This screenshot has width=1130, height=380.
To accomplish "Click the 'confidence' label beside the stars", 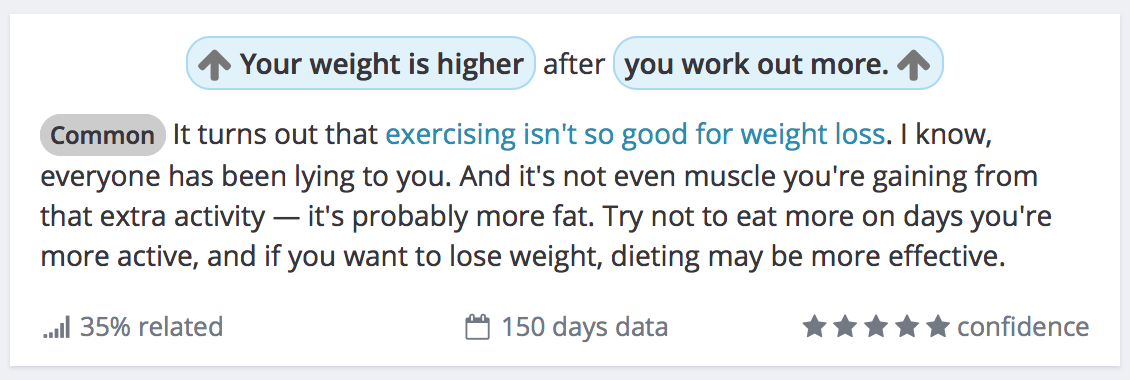I will [1023, 327].
